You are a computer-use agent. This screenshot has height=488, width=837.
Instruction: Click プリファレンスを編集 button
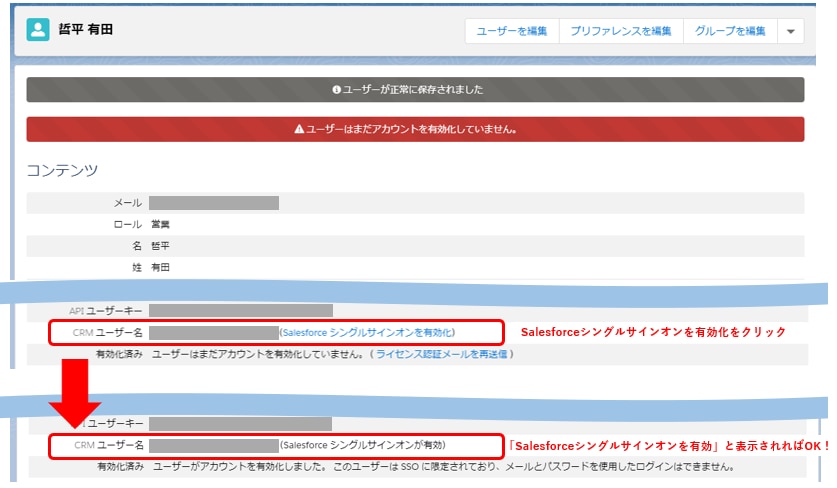click(x=621, y=31)
